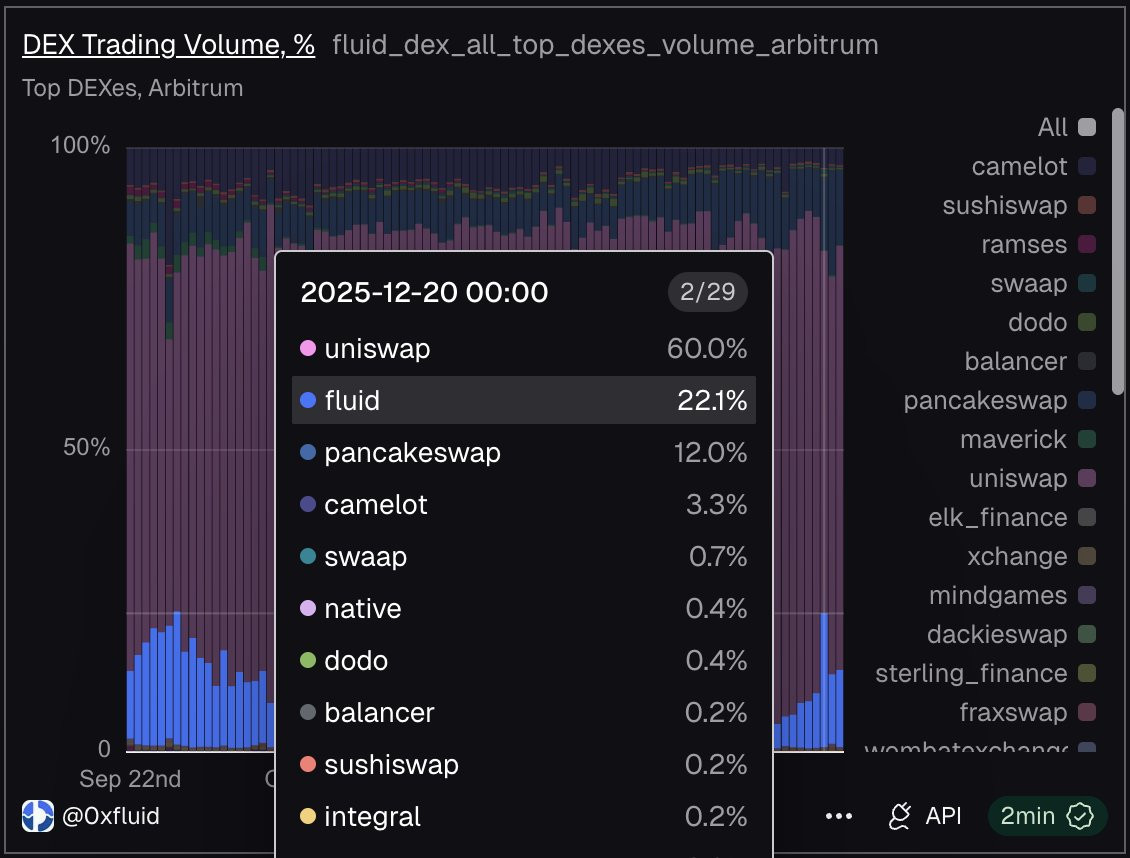The height and width of the screenshot is (858, 1130).
Task: Click the highlighted fluid row in tooltip
Action: click(x=524, y=400)
